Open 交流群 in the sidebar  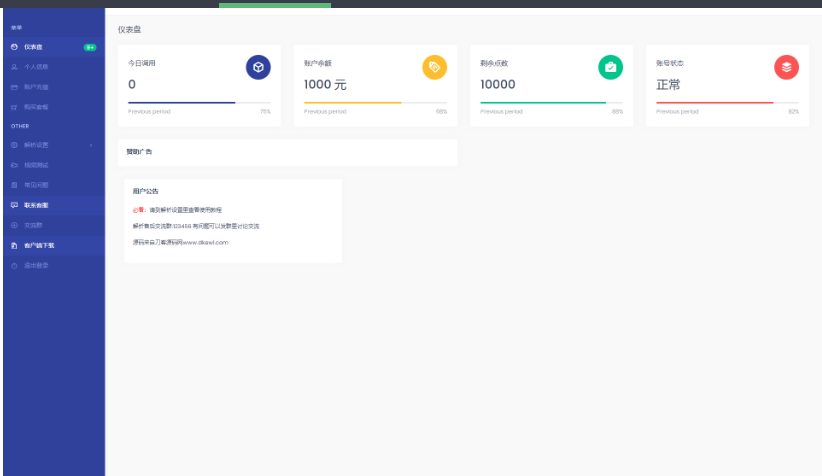(x=34, y=225)
